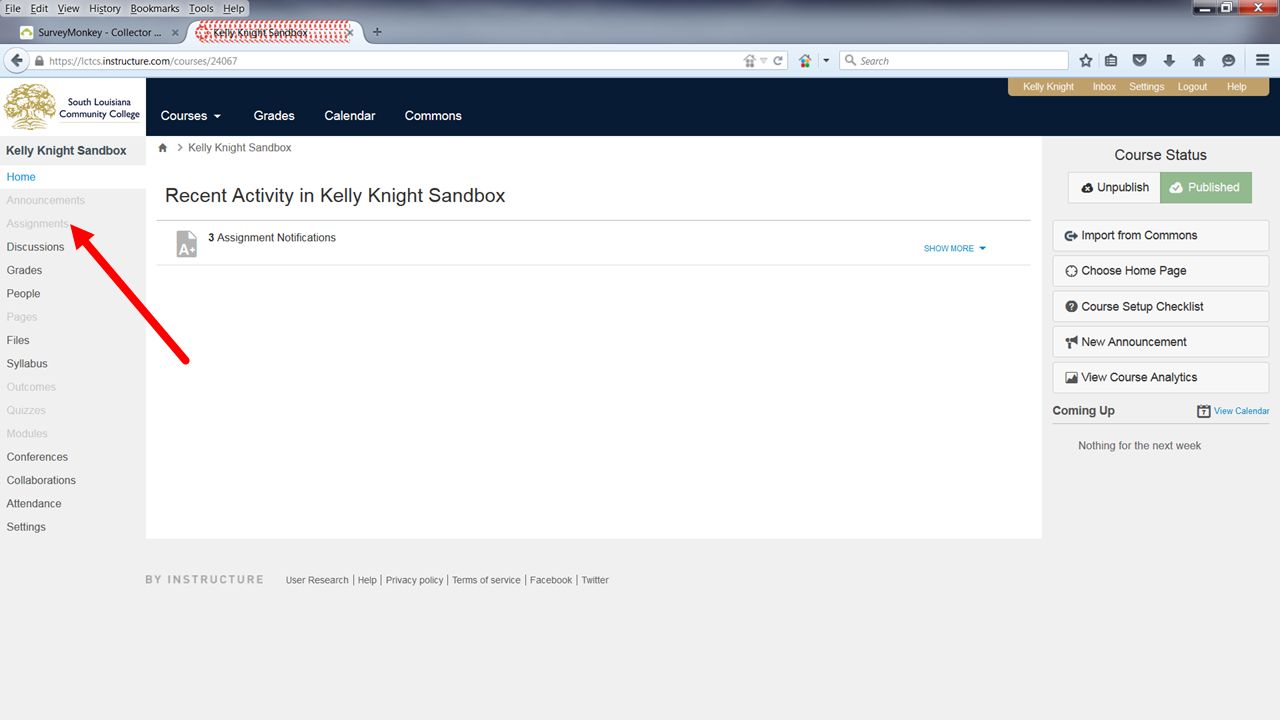Image resolution: width=1280 pixels, height=720 pixels.
Task: Click Kelly Knight profile link in user bar
Action: click(x=1048, y=87)
